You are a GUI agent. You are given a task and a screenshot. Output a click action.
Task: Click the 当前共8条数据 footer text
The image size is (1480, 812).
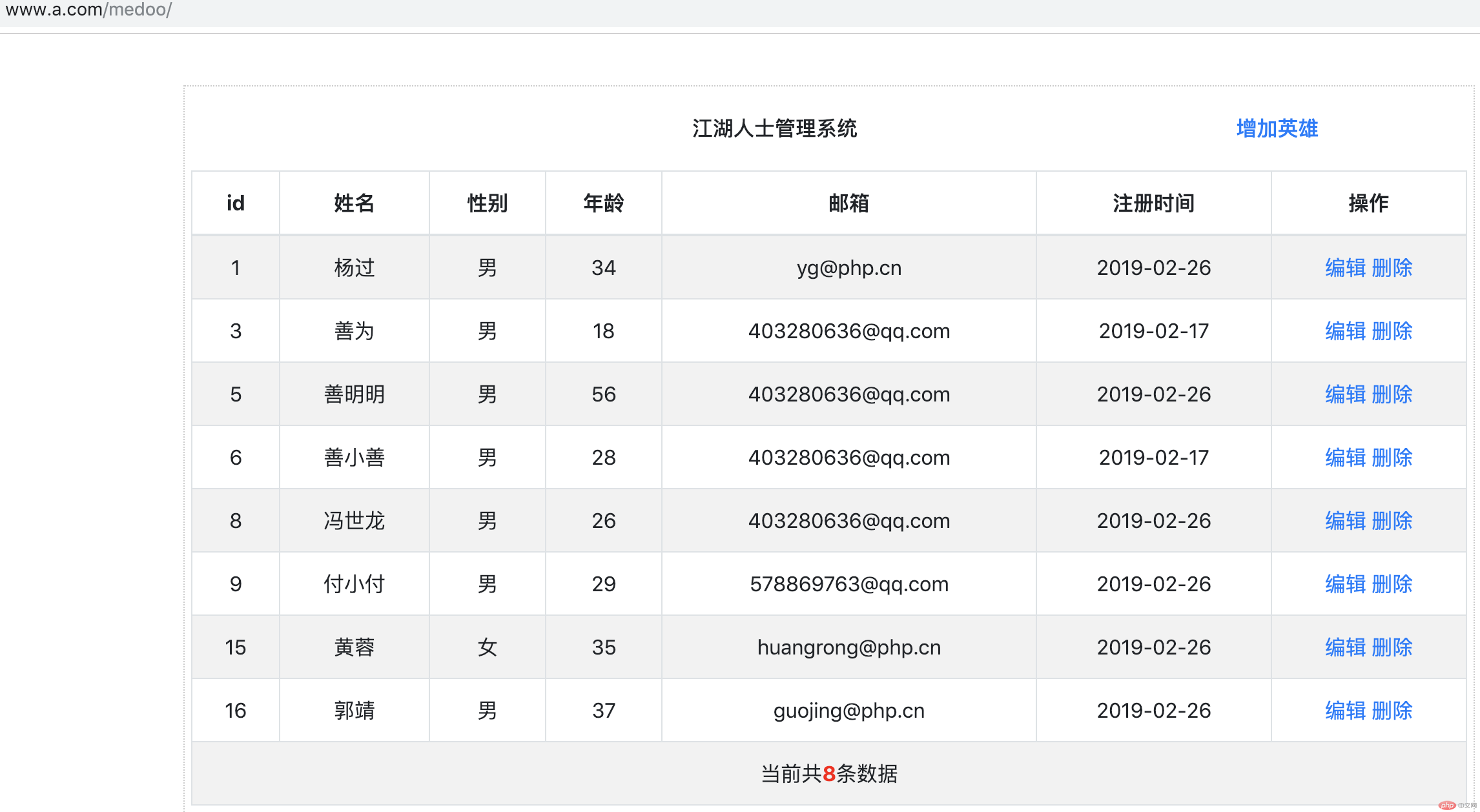point(829,774)
